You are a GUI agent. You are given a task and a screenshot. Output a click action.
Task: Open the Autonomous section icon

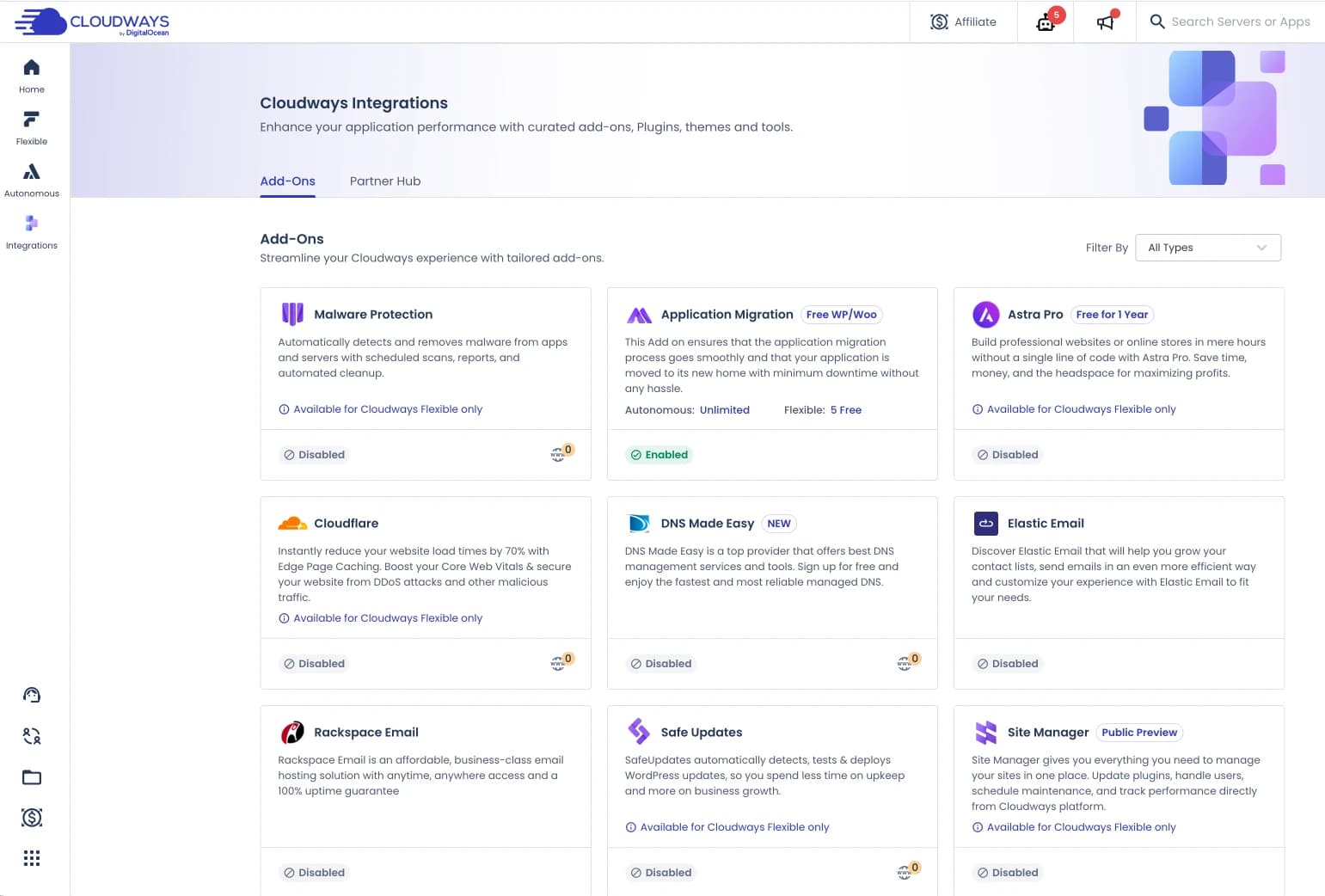point(32,173)
